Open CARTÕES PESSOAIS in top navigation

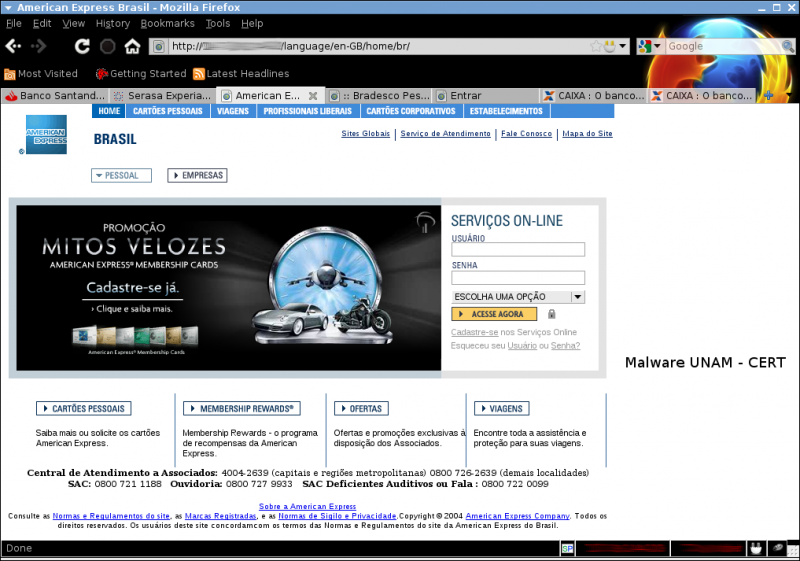coord(168,111)
